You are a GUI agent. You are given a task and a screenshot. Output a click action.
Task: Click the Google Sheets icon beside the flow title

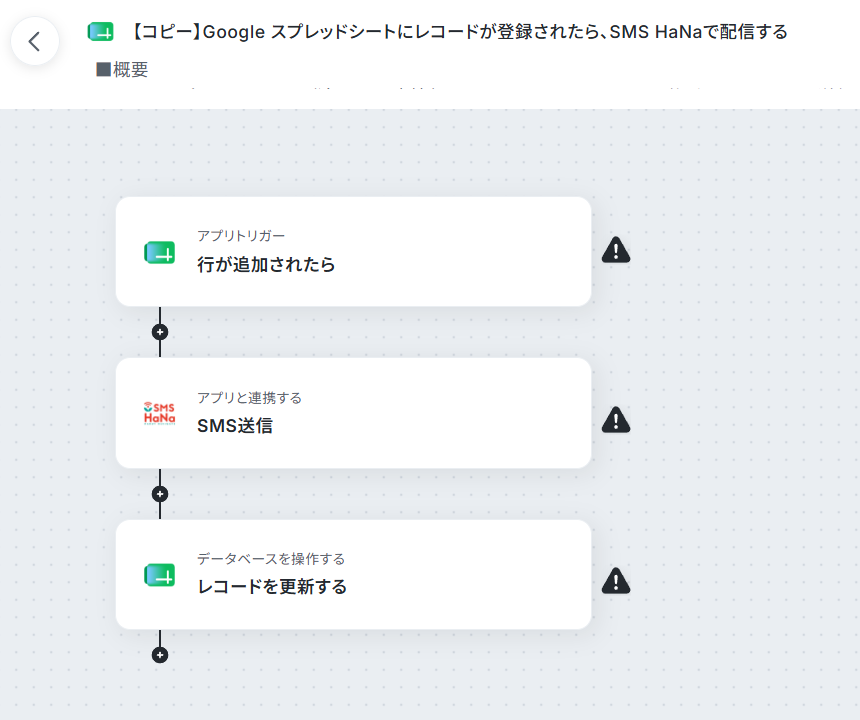click(100, 32)
